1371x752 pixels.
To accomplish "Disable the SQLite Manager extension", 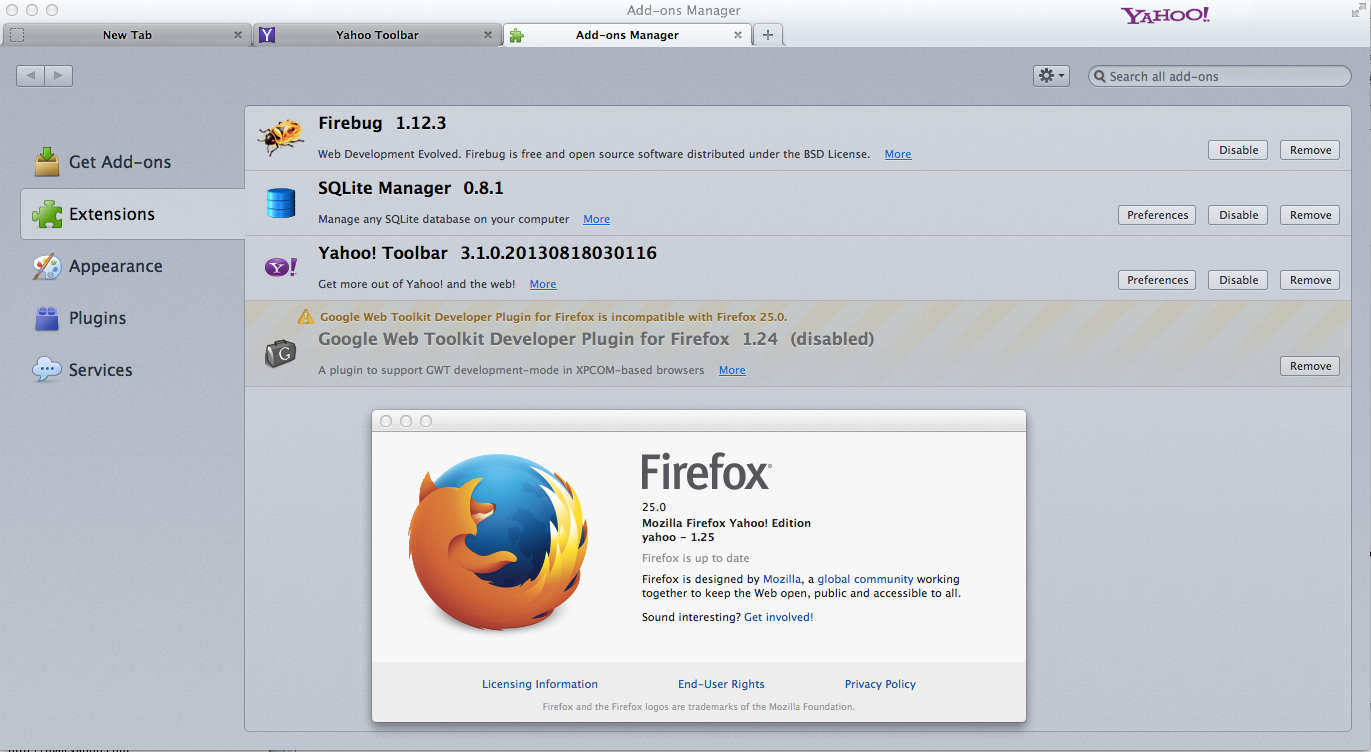I will tap(1238, 215).
